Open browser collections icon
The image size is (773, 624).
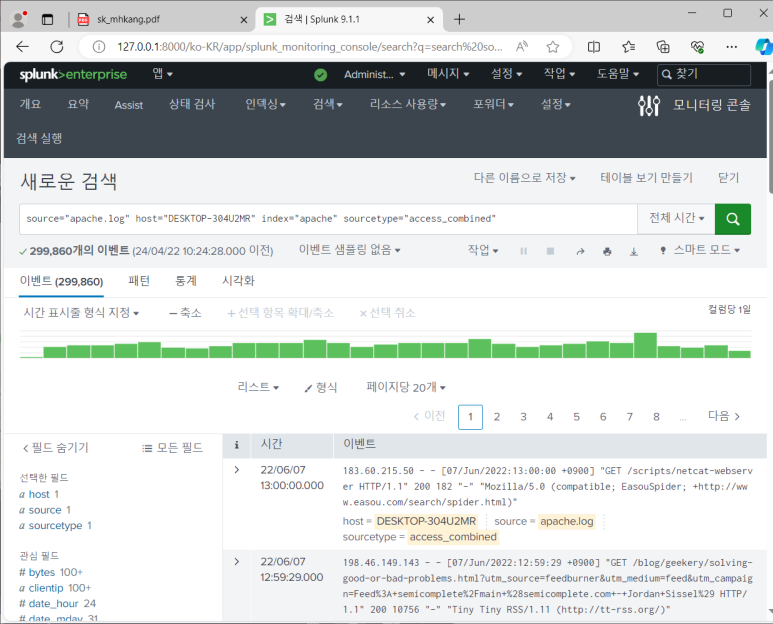[663, 47]
